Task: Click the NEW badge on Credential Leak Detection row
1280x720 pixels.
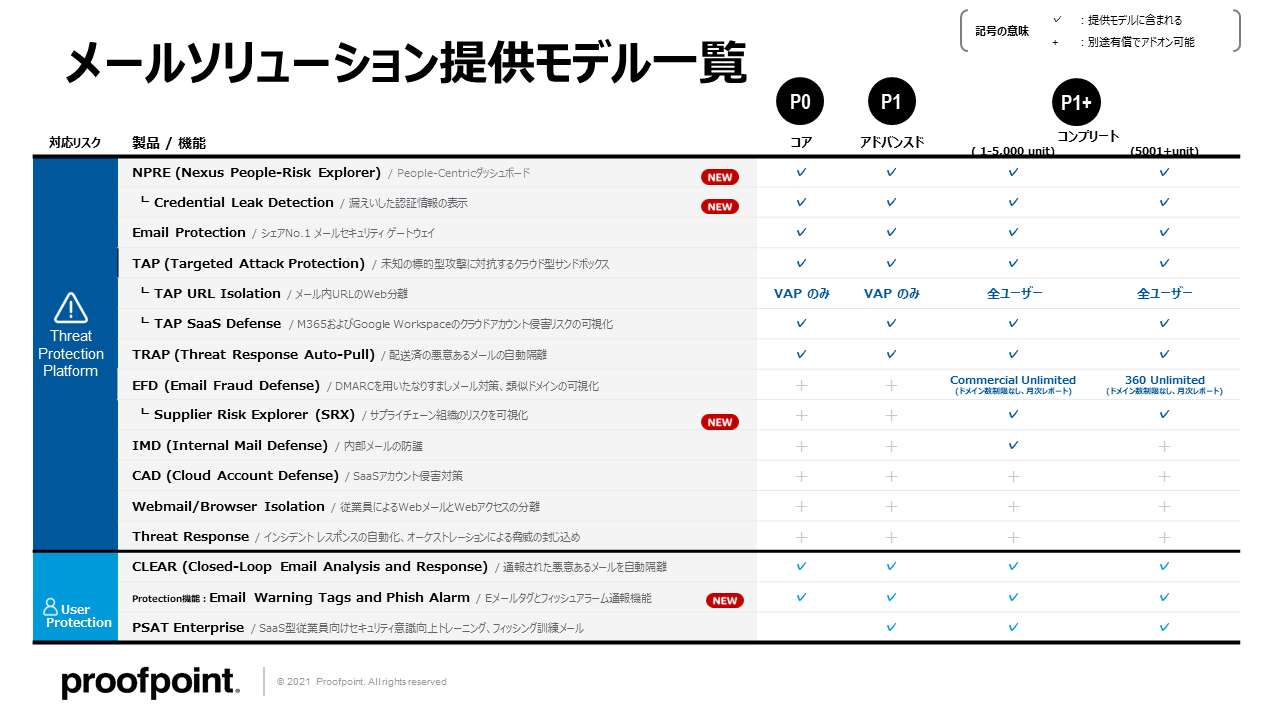Action: tap(720, 207)
